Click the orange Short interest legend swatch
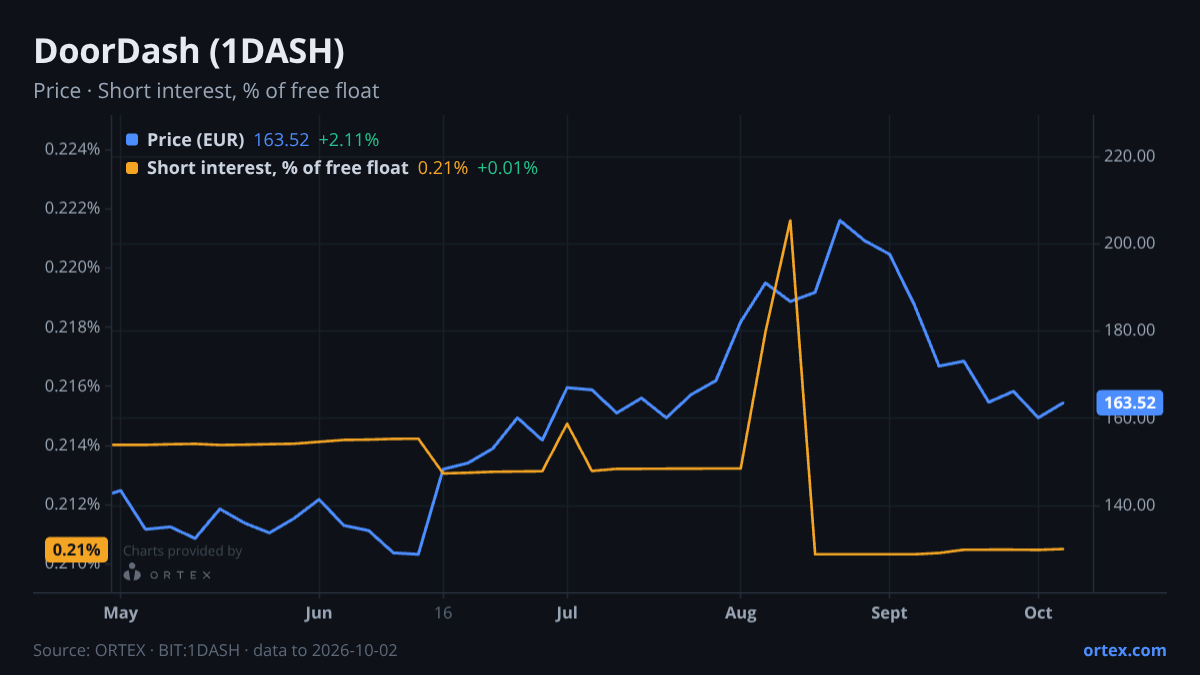This screenshot has width=1200, height=675. 132,168
